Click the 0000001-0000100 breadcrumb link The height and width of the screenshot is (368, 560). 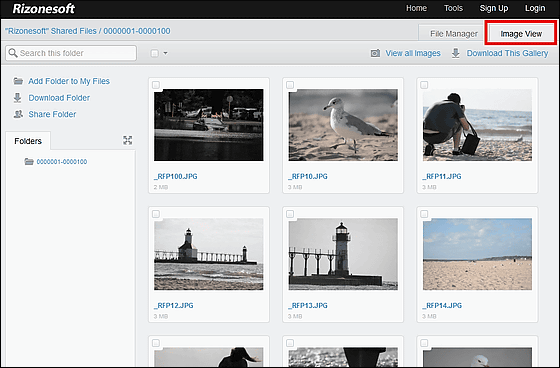tap(137, 31)
